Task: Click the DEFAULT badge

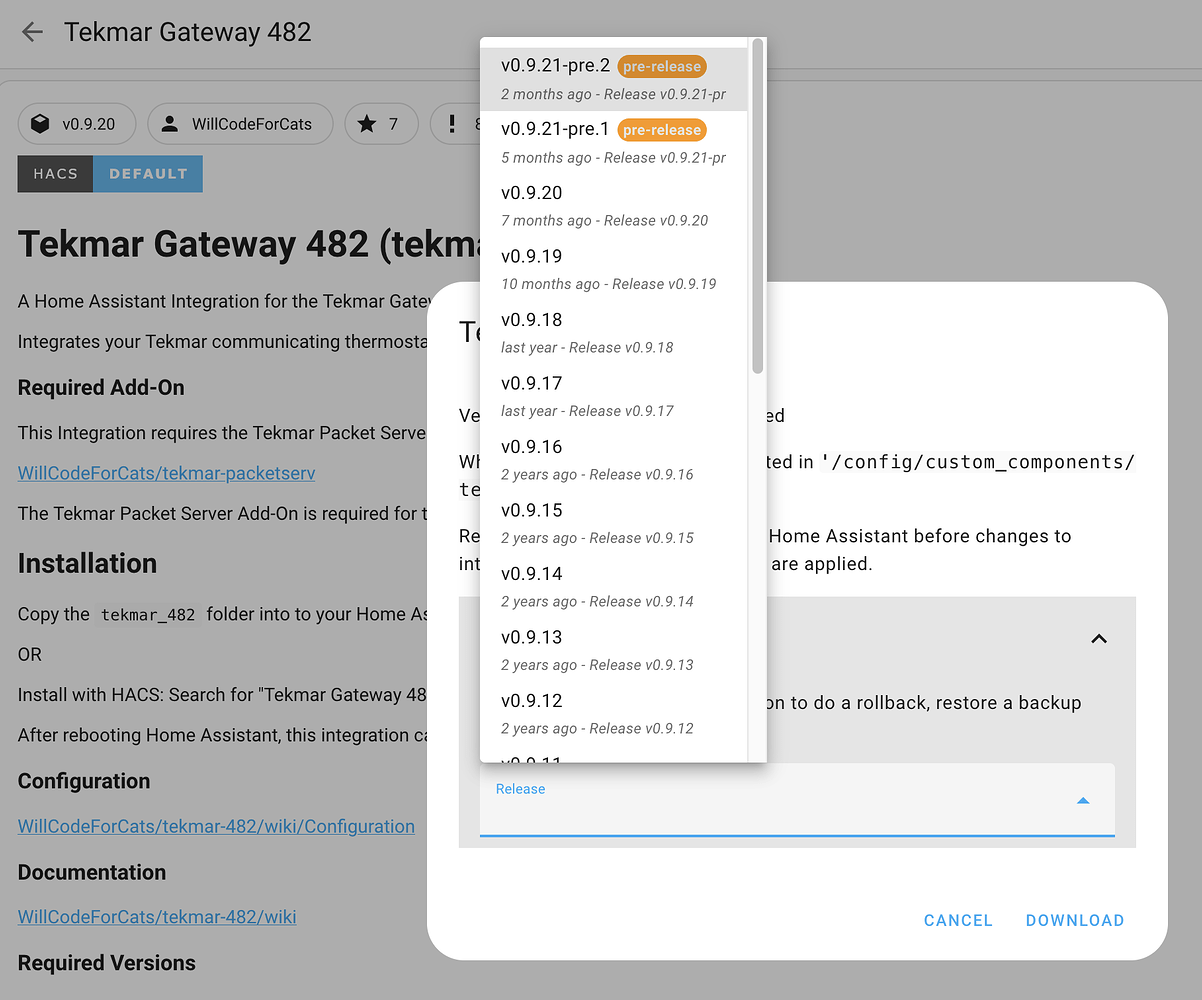Action: click(148, 173)
